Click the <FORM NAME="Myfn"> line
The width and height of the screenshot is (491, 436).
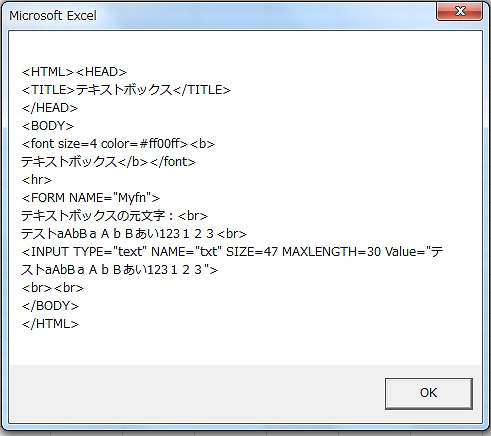click(91, 198)
